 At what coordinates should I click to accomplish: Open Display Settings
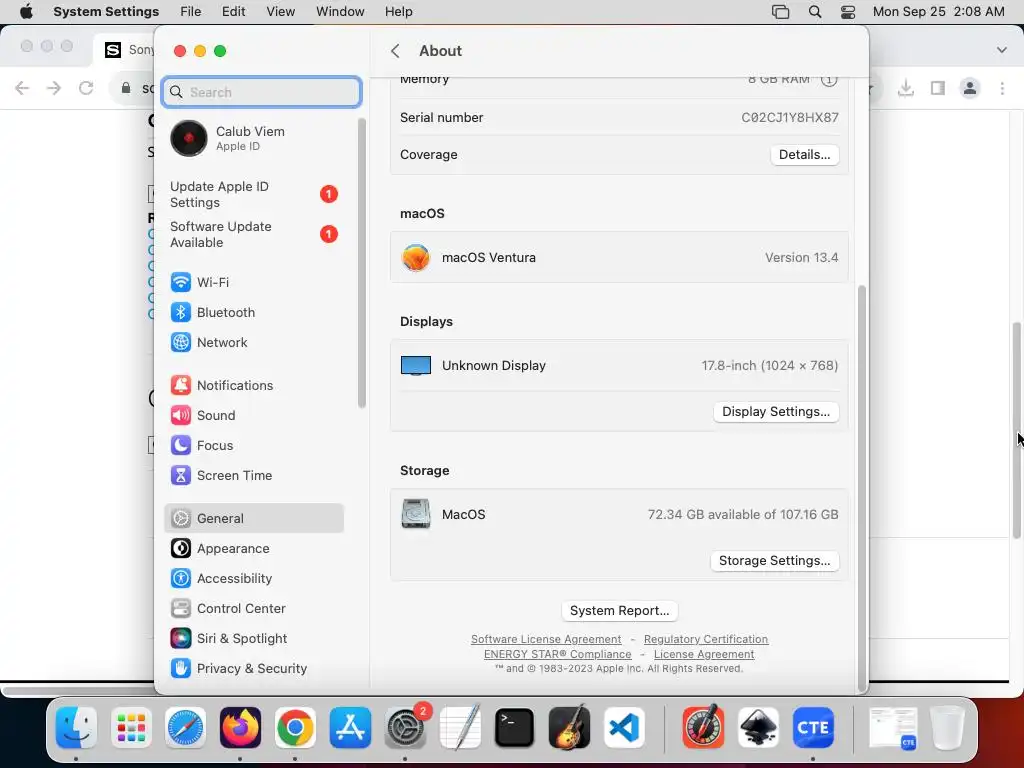(776, 412)
